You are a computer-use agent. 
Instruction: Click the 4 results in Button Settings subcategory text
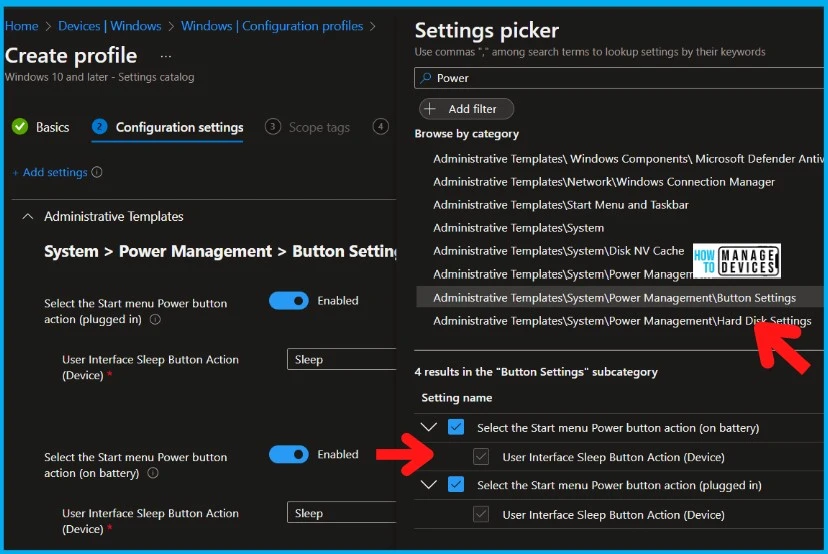[x=535, y=372]
